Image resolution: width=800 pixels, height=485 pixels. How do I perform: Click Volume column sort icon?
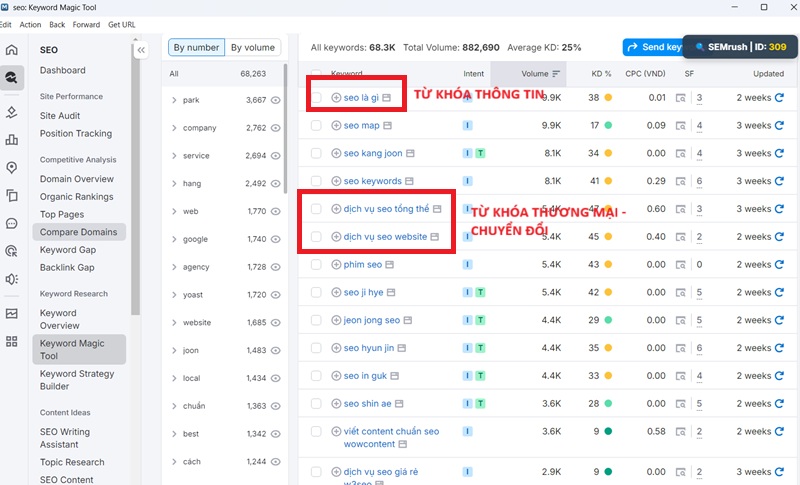click(x=556, y=74)
